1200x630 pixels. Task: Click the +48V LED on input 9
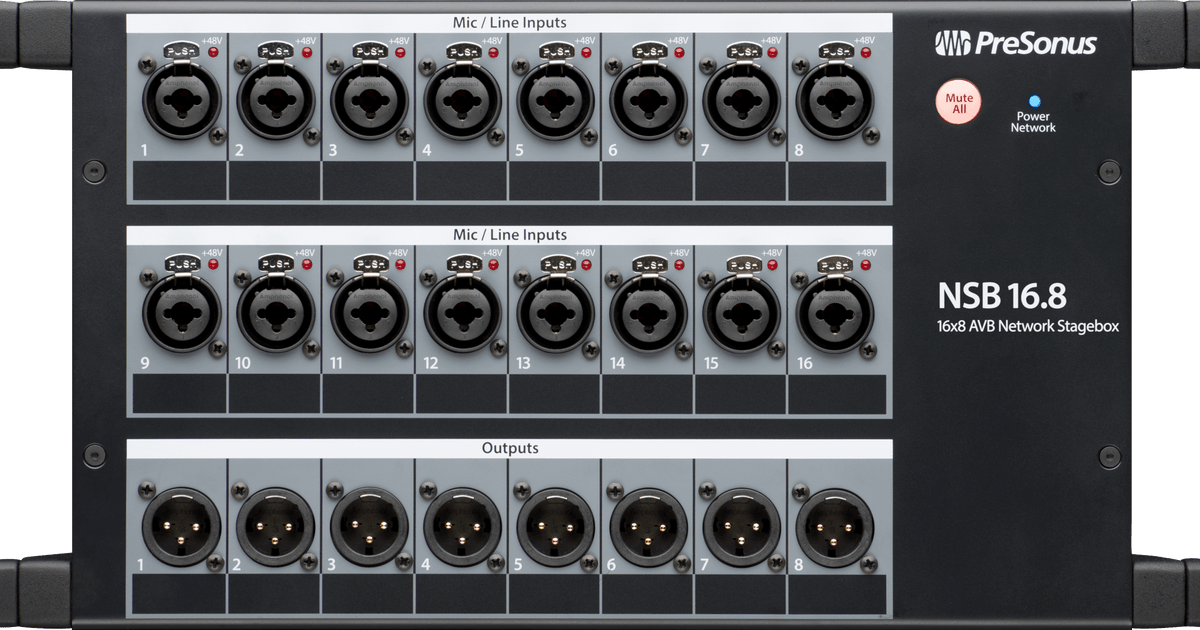pos(212,264)
